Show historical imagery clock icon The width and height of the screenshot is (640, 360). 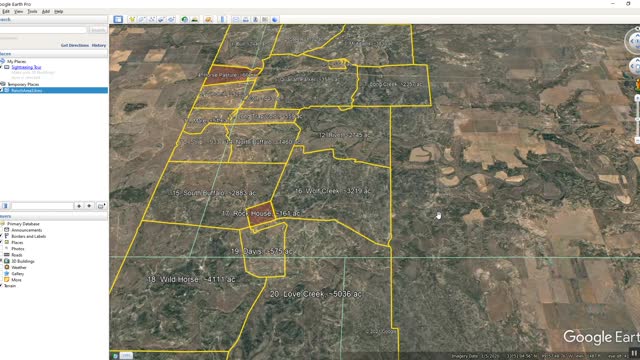click(x=184, y=19)
